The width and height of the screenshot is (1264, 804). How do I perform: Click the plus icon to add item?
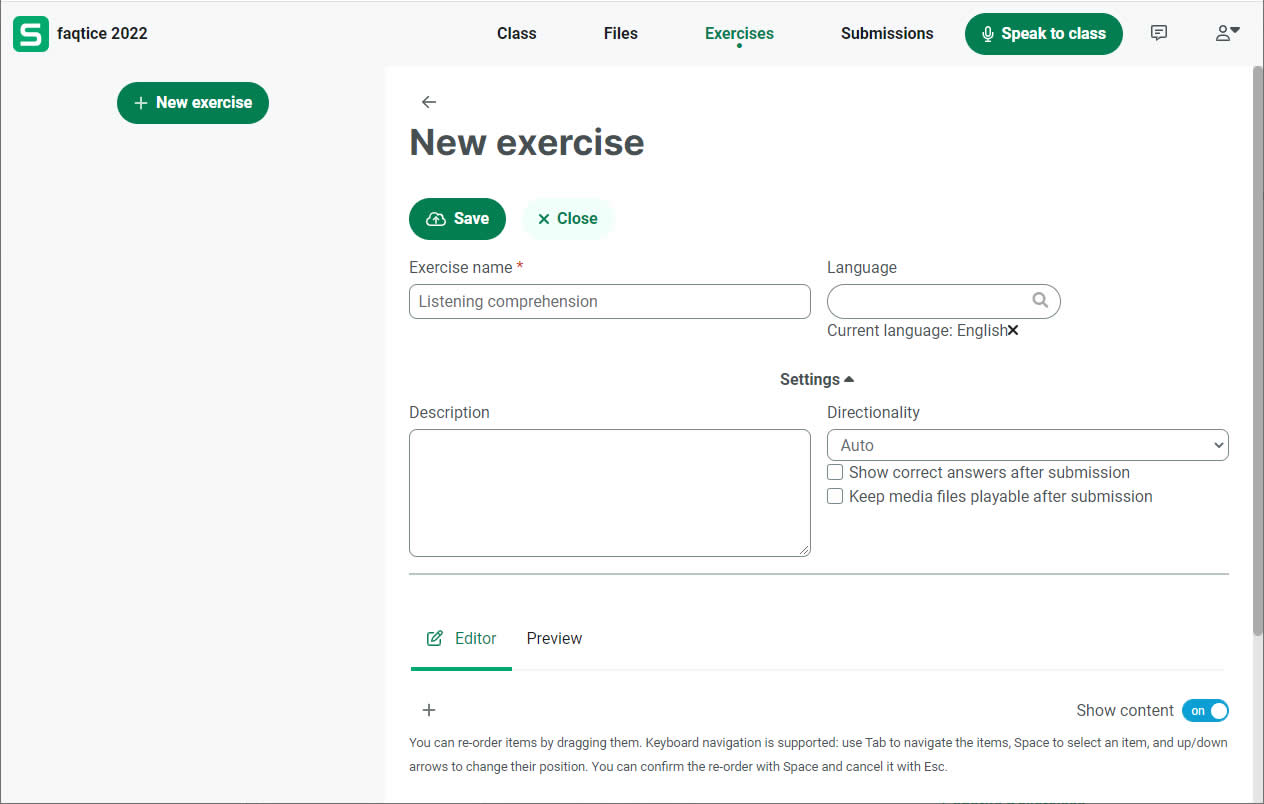point(429,710)
